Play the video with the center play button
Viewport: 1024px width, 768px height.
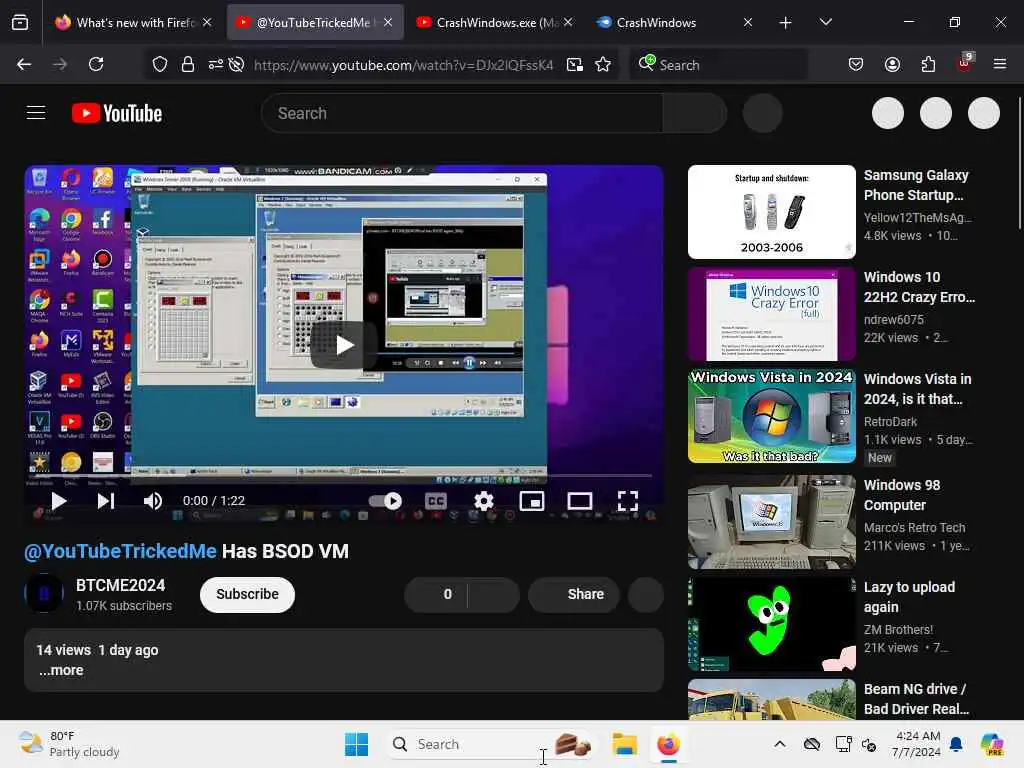[344, 345]
